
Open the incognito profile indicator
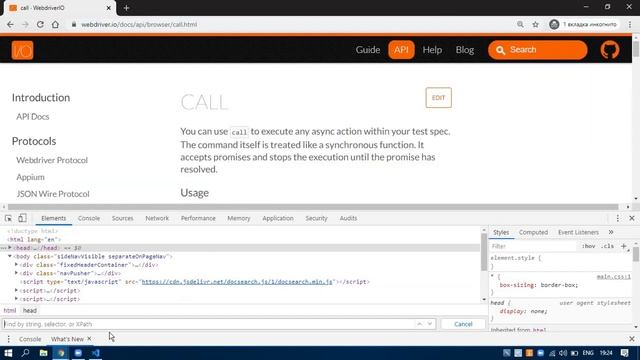(x=583, y=24)
